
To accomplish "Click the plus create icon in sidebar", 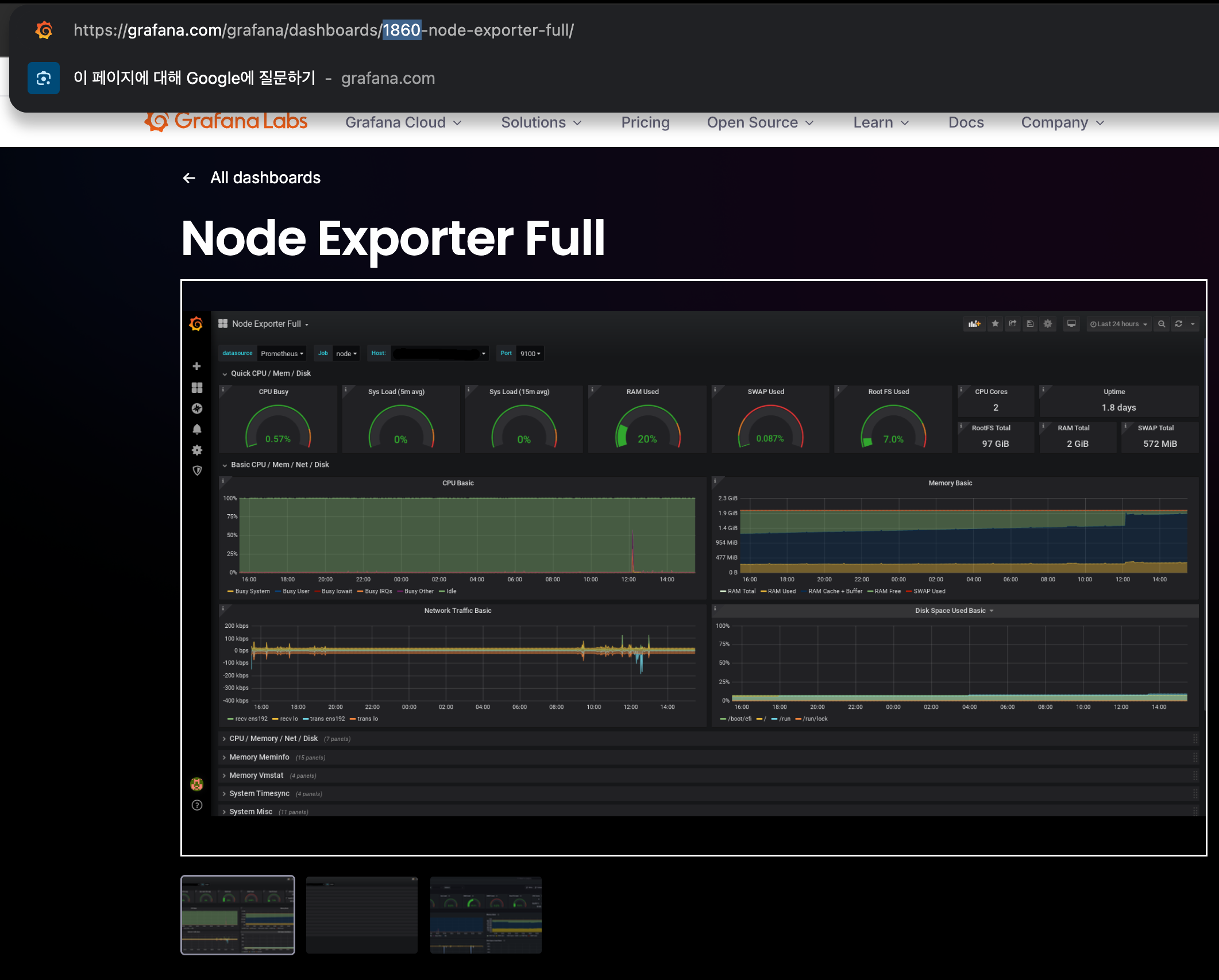I will pyautogui.click(x=196, y=366).
